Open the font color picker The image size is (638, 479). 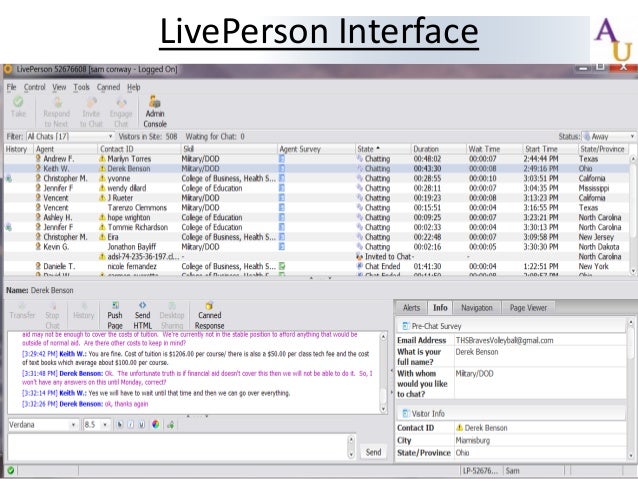tap(155, 424)
